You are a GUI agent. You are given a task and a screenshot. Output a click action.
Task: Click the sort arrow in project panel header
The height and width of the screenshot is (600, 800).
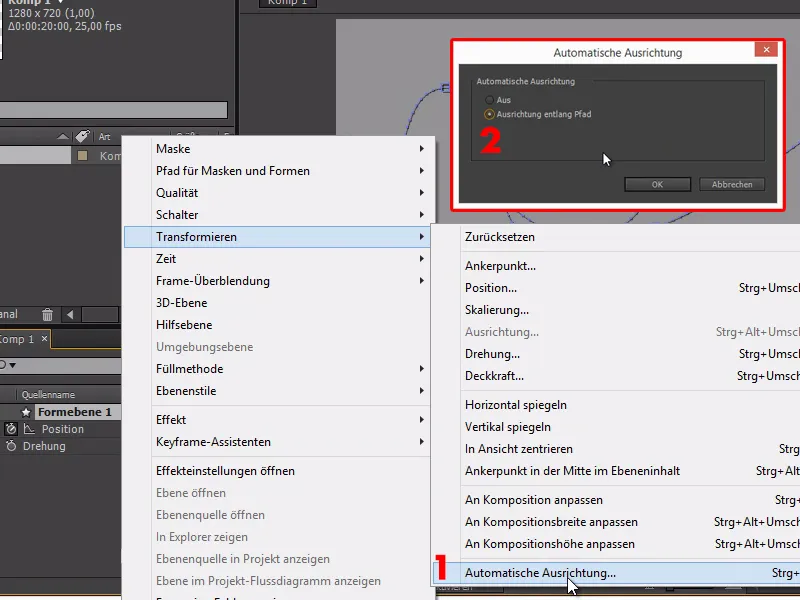[x=63, y=136]
